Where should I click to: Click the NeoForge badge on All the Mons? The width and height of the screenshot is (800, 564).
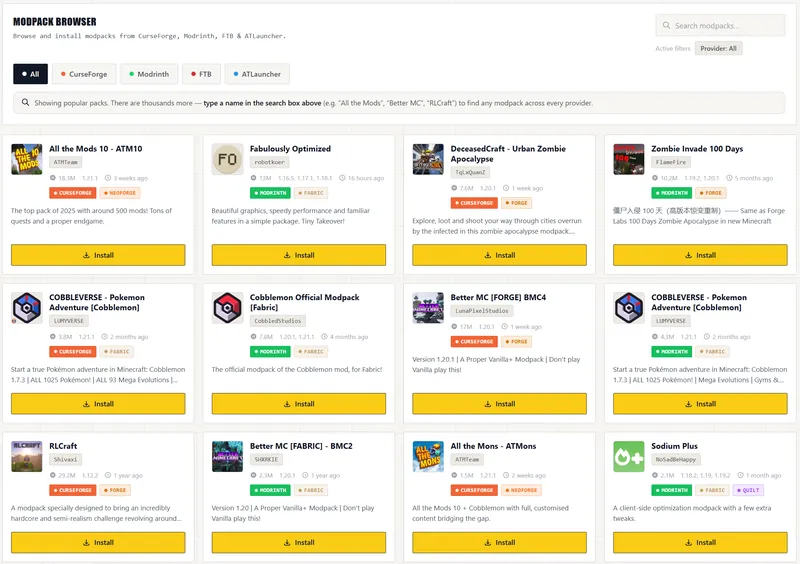(521, 491)
